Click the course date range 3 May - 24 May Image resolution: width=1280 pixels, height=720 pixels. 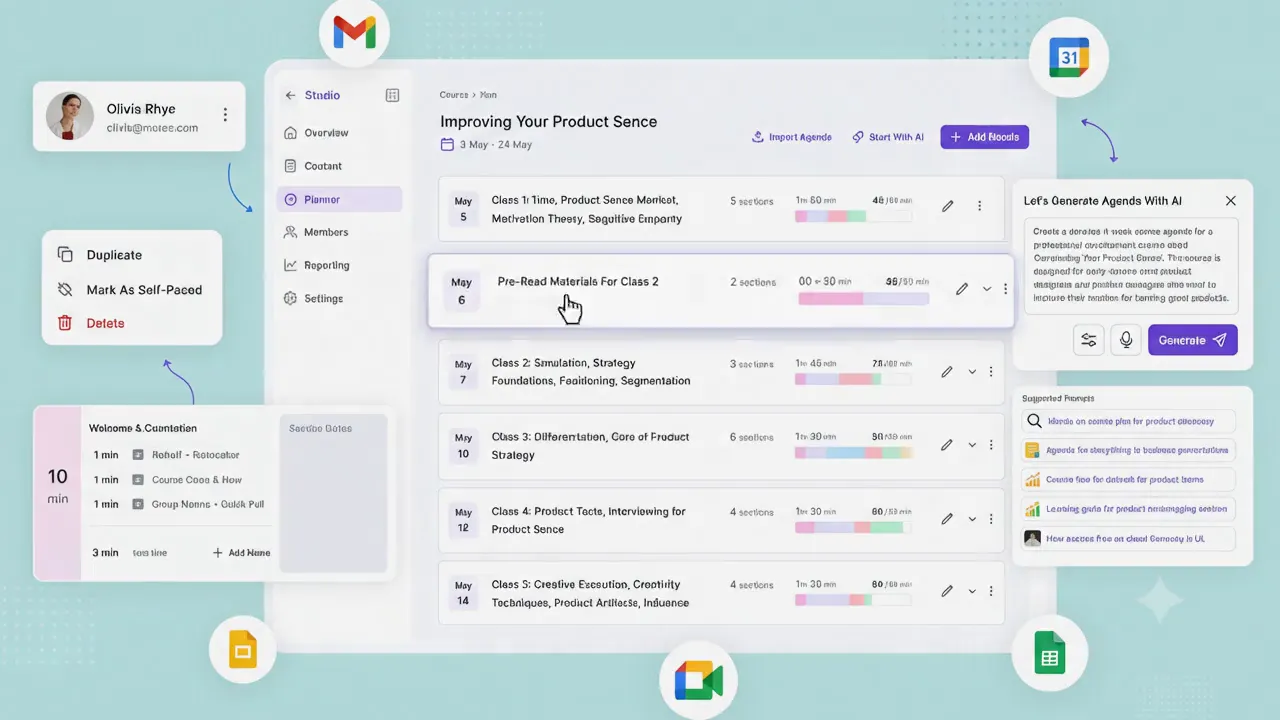click(486, 145)
